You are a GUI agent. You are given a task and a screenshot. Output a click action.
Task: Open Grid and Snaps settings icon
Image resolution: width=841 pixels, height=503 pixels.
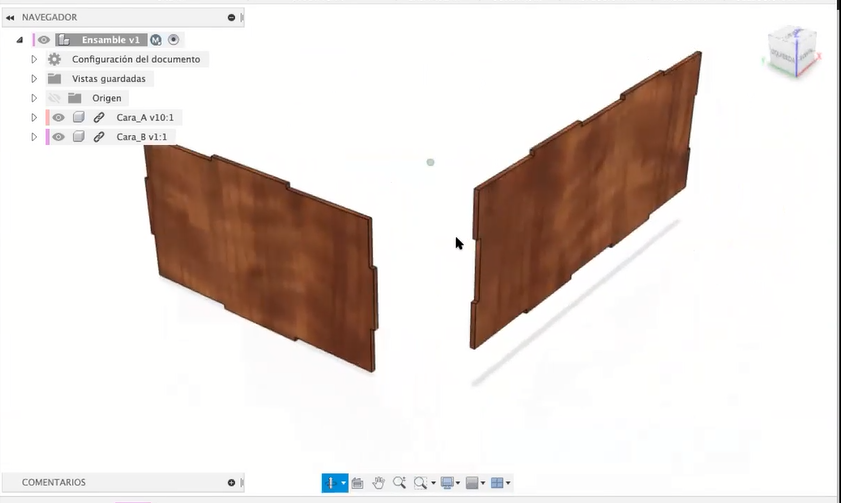tap(472, 483)
